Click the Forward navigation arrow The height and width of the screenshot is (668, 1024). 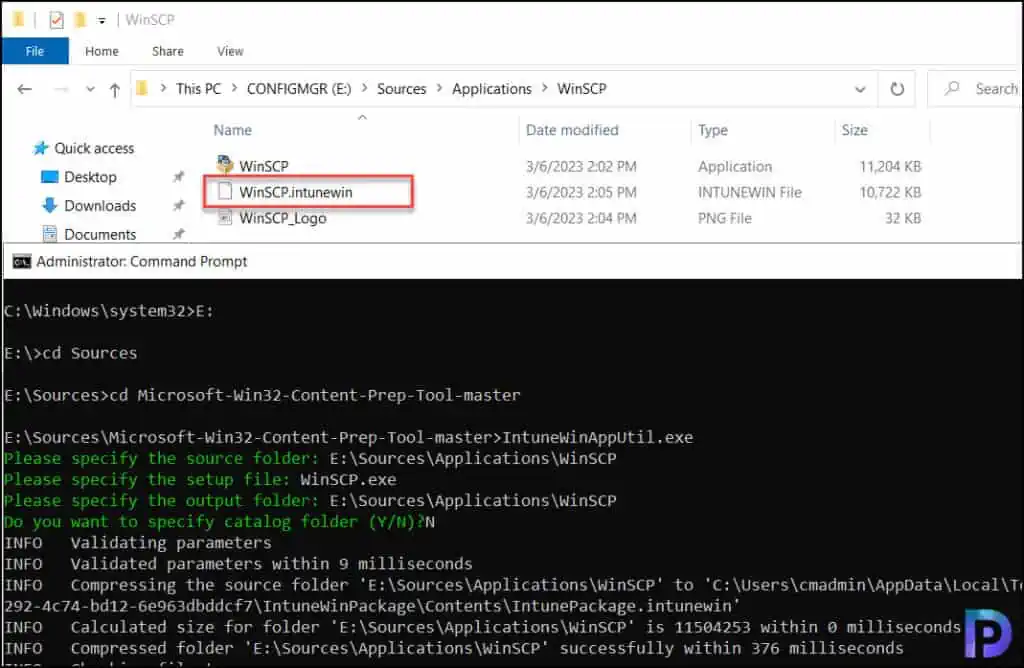coord(61,89)
